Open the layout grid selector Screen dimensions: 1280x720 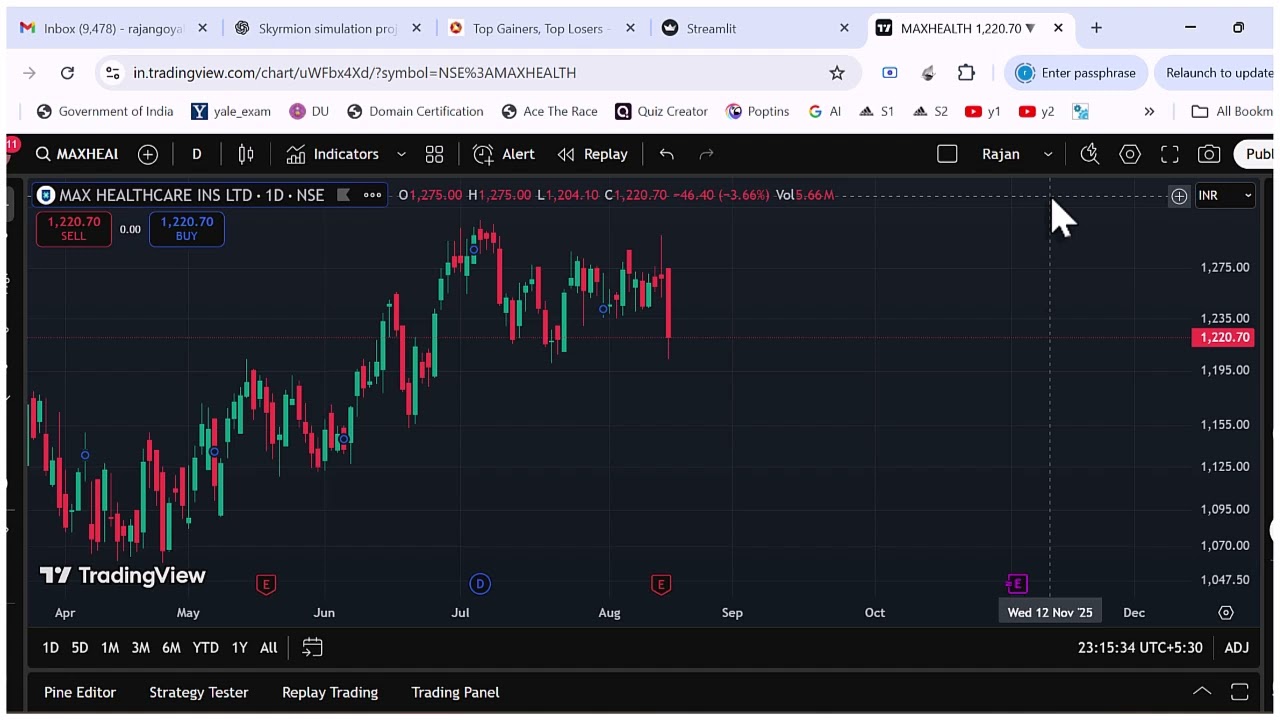pyautogui.click(x=434, y=154)
